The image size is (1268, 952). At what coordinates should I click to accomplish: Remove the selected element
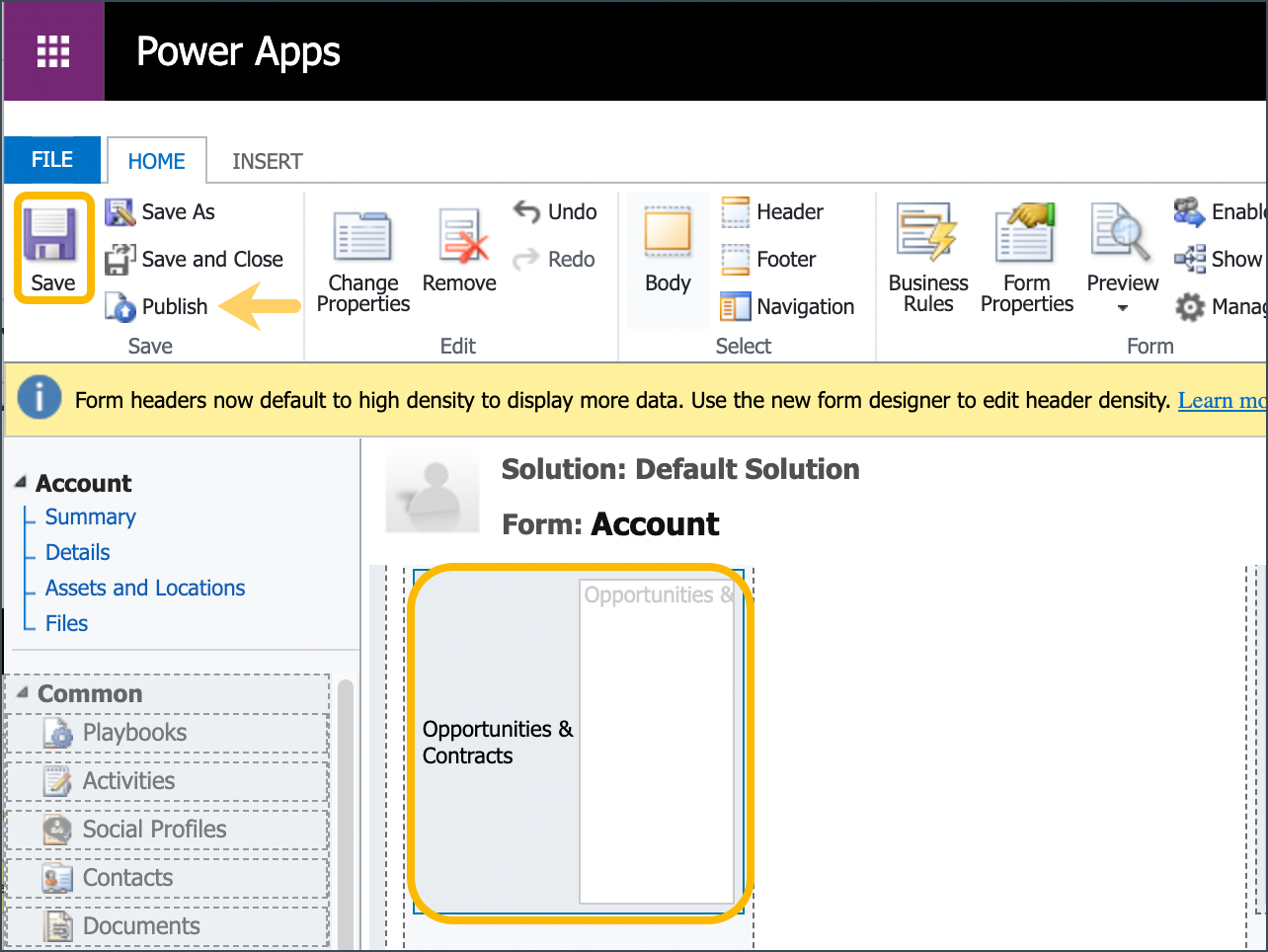[x=459, y=251]
